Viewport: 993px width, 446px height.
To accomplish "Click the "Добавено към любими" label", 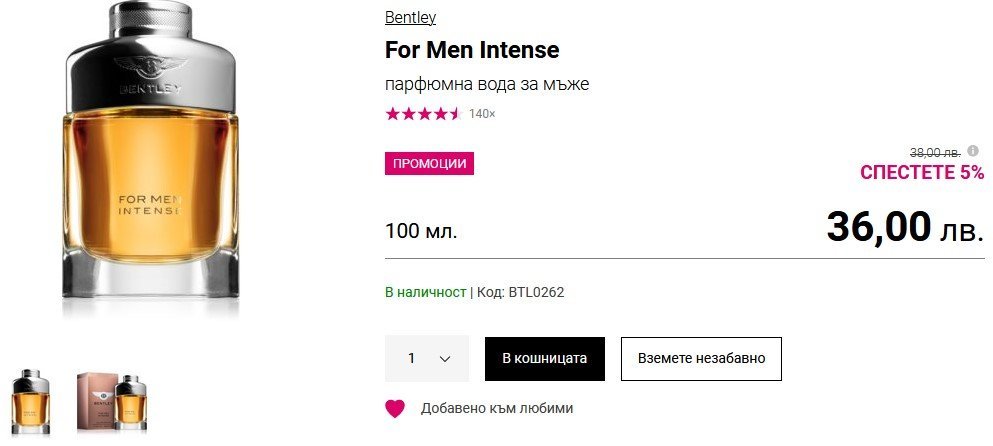I will click(497, 408).
